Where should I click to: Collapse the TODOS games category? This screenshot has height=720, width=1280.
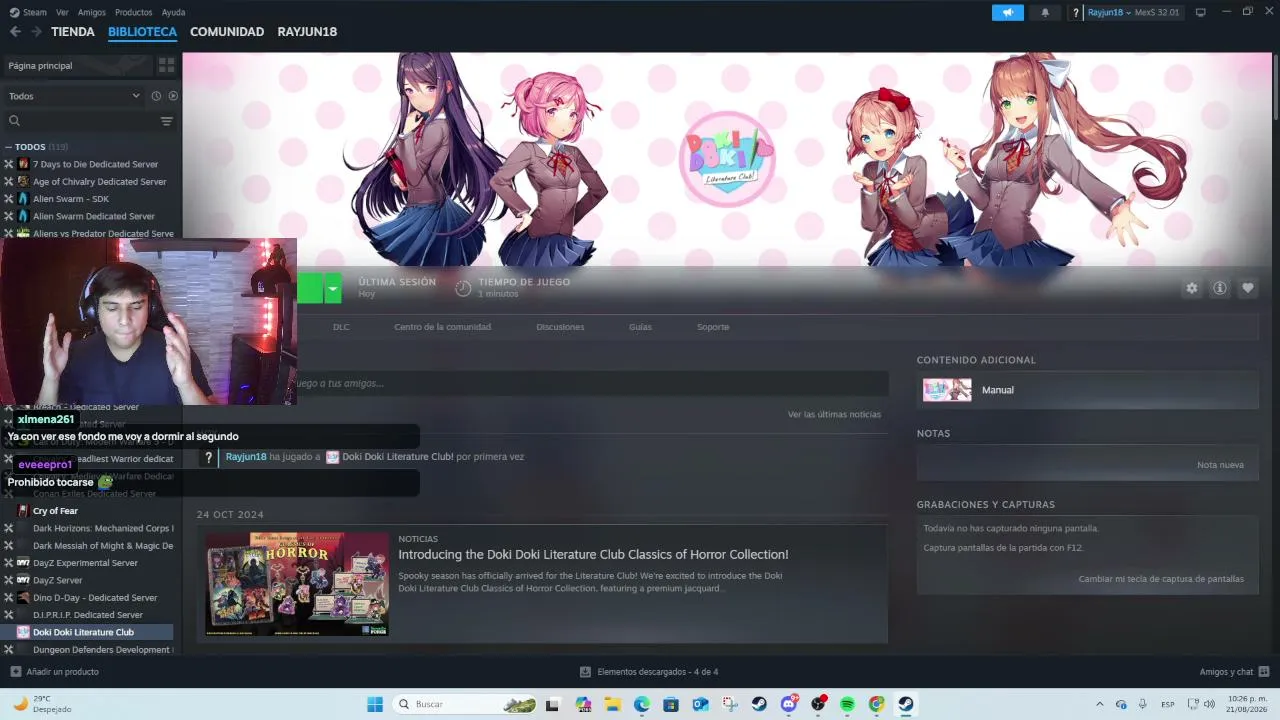pyautogui.click(x=8, y=147)
